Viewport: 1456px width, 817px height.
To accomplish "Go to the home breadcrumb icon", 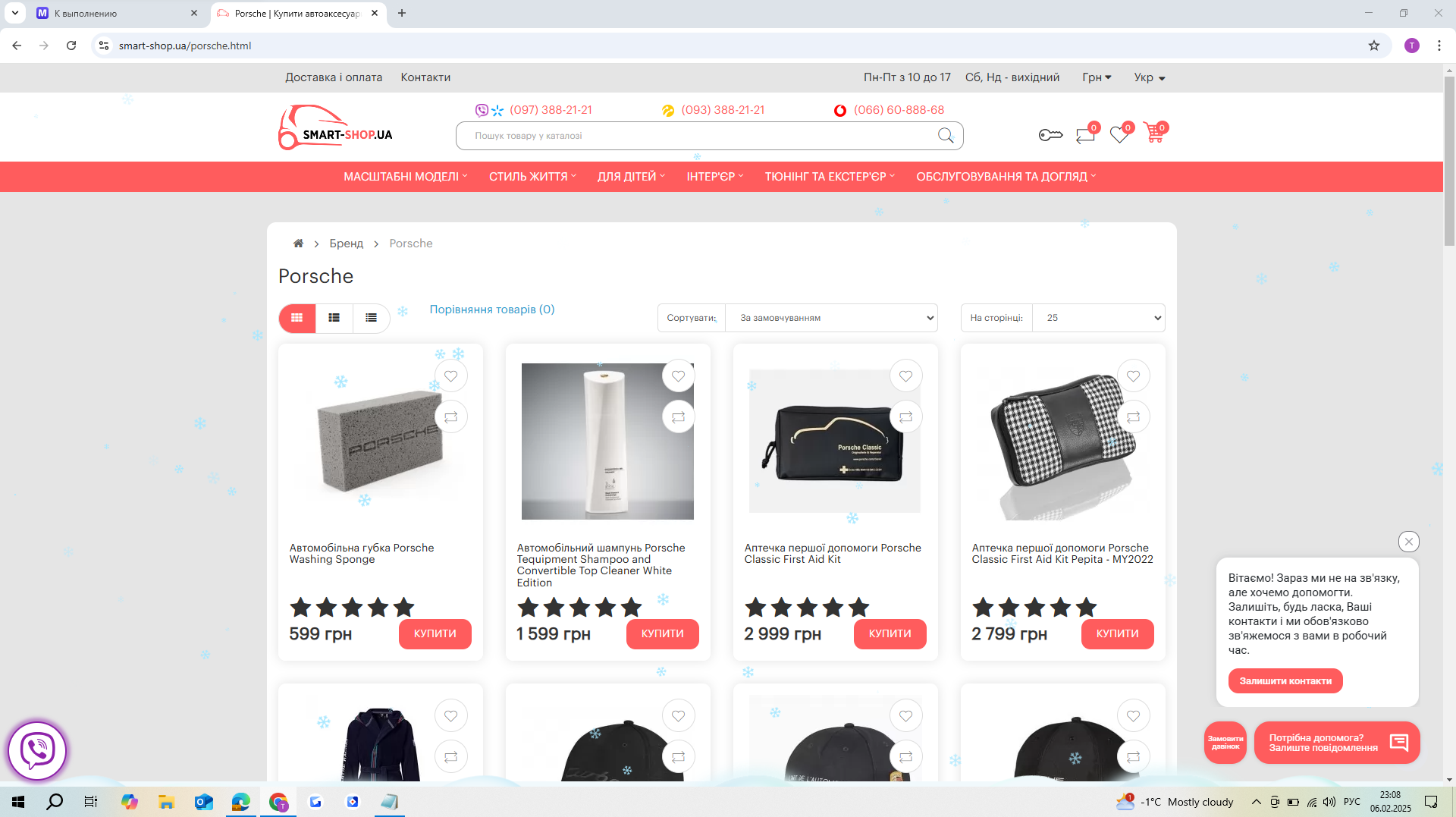I will (x=298, y=244).
